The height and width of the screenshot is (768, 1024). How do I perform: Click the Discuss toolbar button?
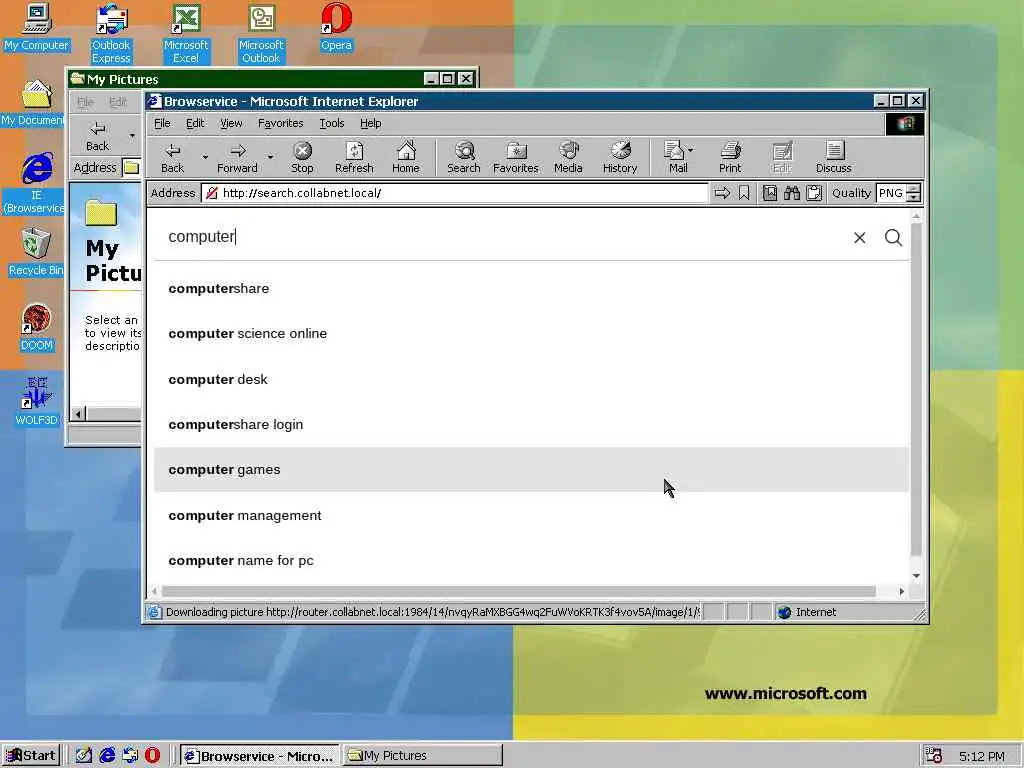click(833, 158)
